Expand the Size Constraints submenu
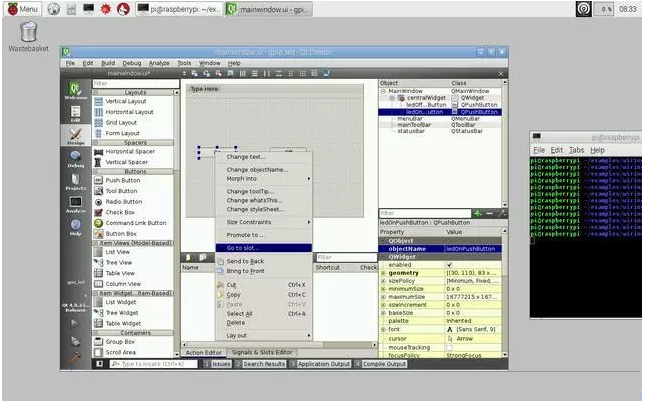The width and height of the screenshot is (647, 405). pos(266,222)
